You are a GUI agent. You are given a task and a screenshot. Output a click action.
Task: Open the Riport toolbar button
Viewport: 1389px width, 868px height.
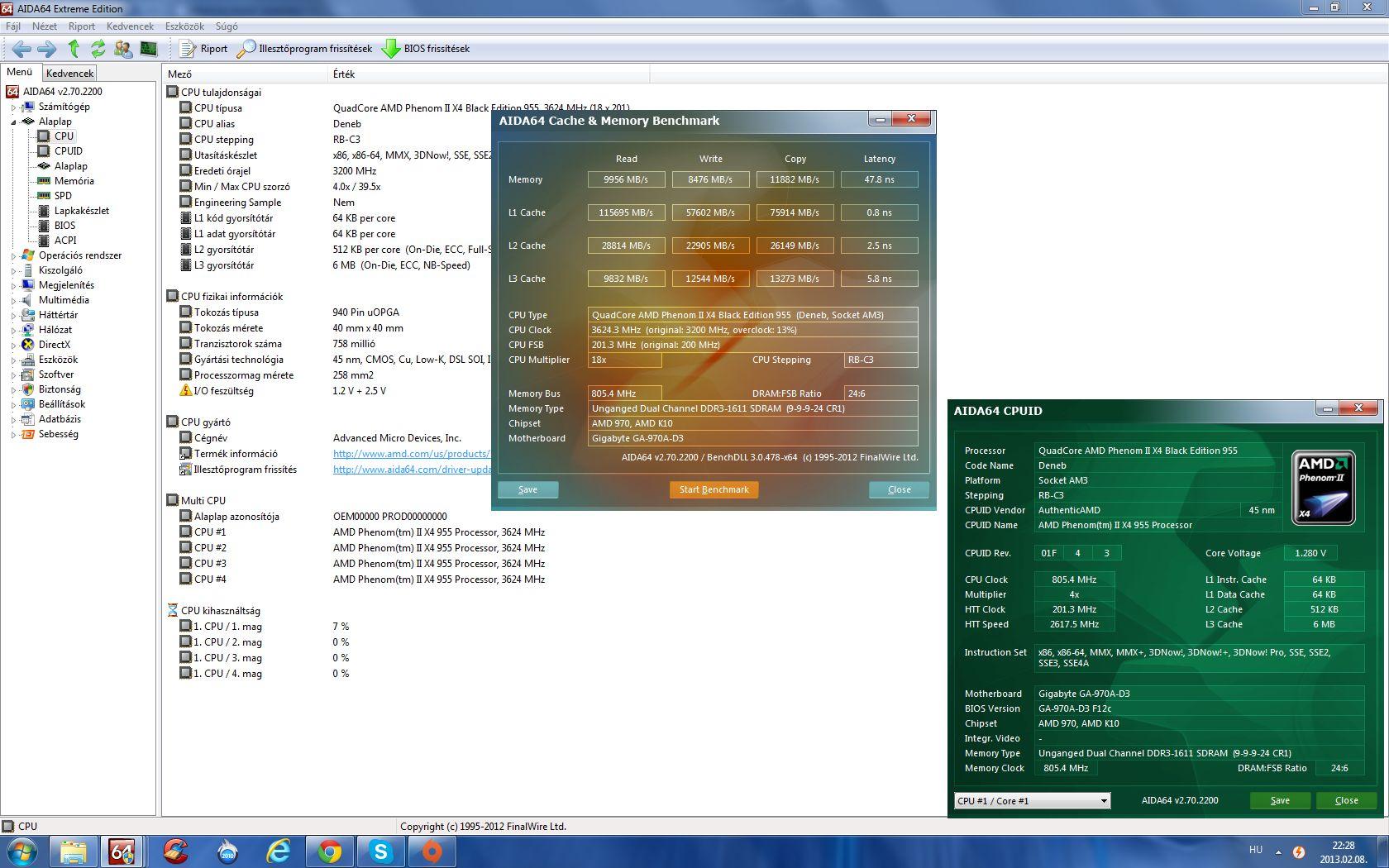point(204,49)
